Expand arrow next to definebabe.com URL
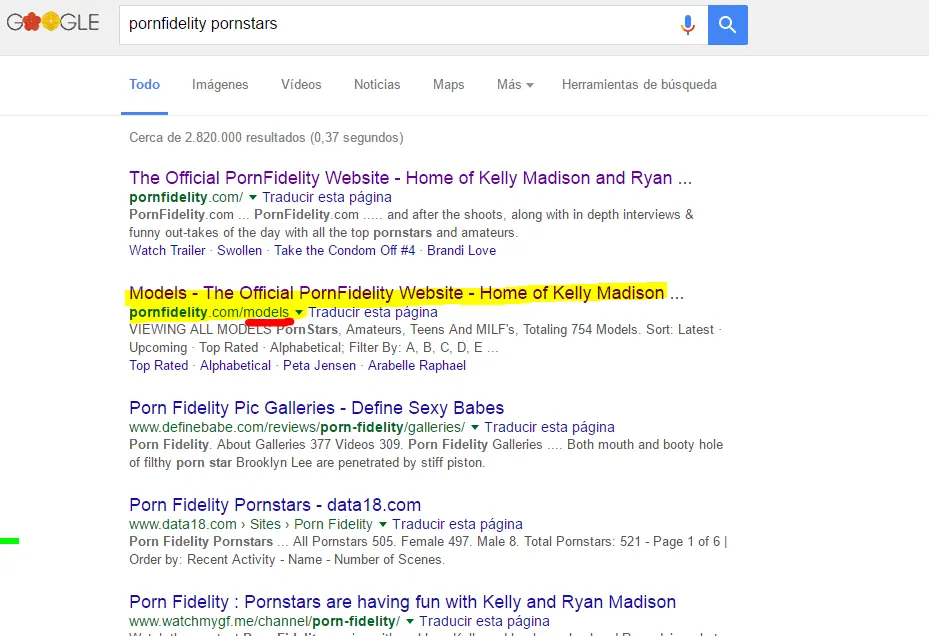The image size is (929, 636). [x=475, y=427]
